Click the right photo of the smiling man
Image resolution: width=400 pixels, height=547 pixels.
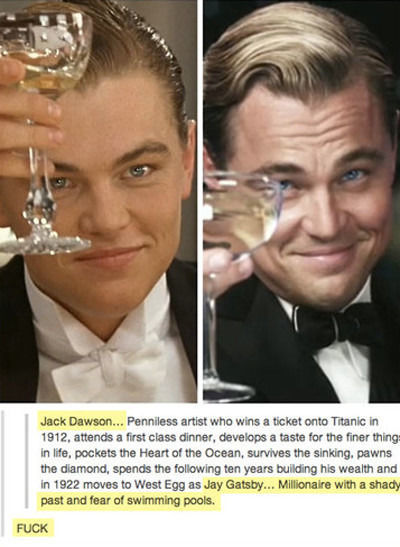pos(302,201)
